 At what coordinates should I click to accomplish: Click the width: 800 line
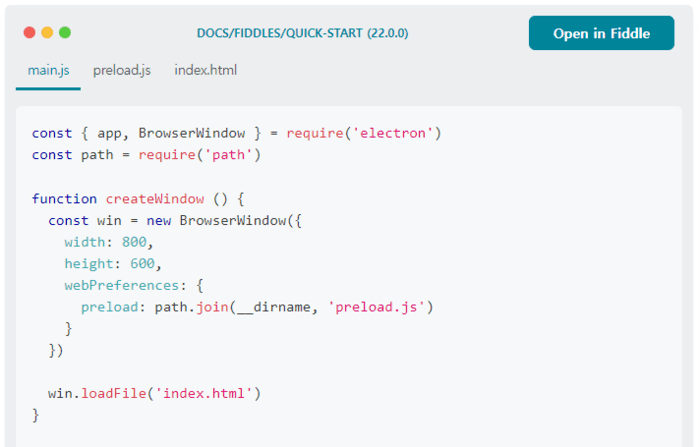point(109,242)
